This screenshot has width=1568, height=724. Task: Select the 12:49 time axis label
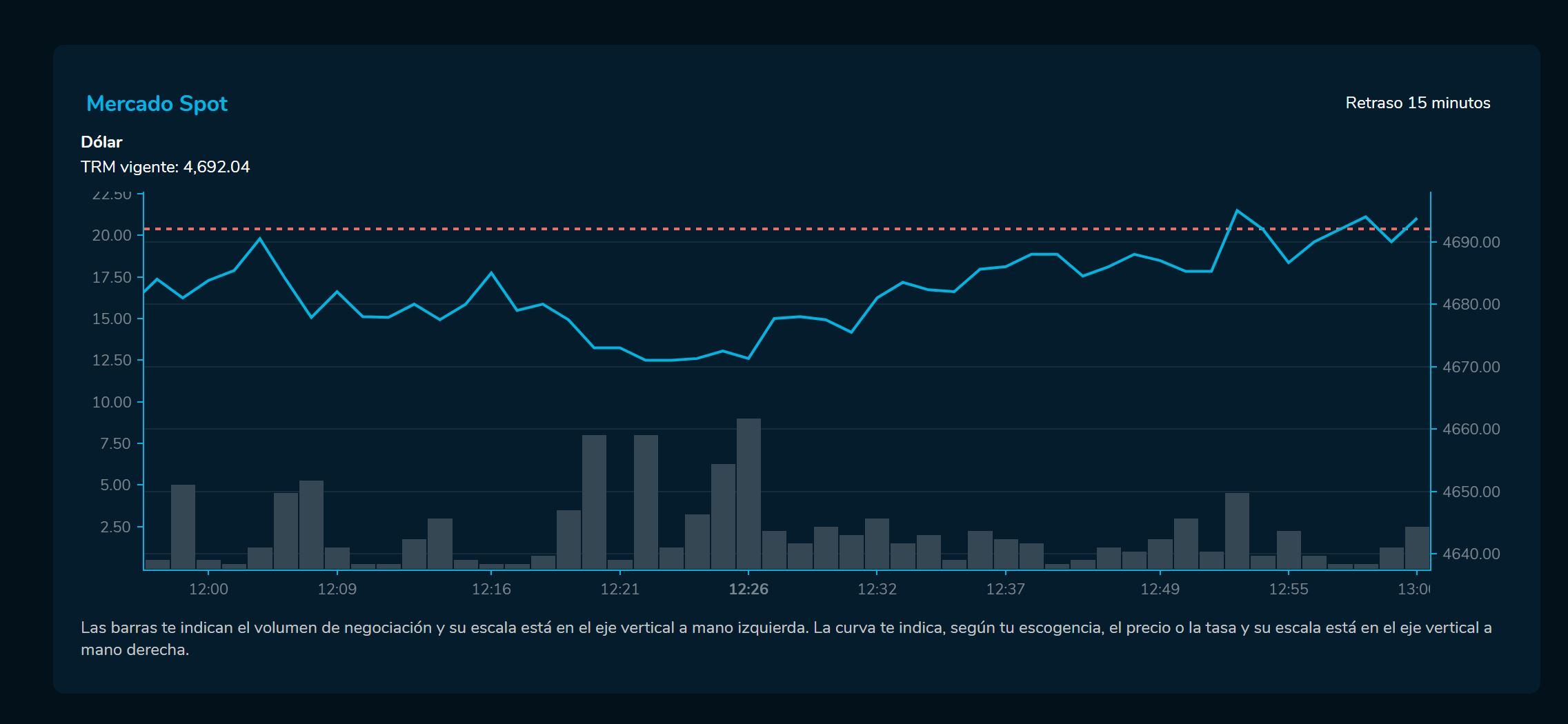[1160, 590]
